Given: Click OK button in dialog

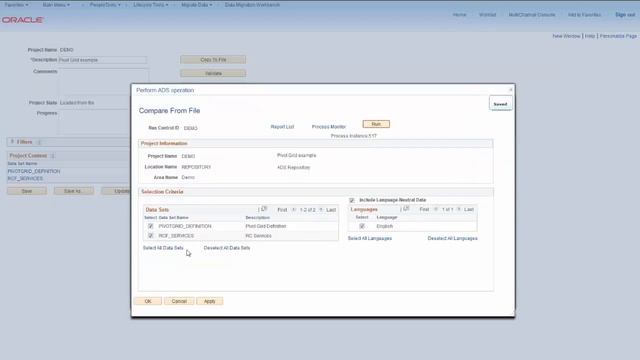Looking at the screenshot, I should (x=148, y=301).
